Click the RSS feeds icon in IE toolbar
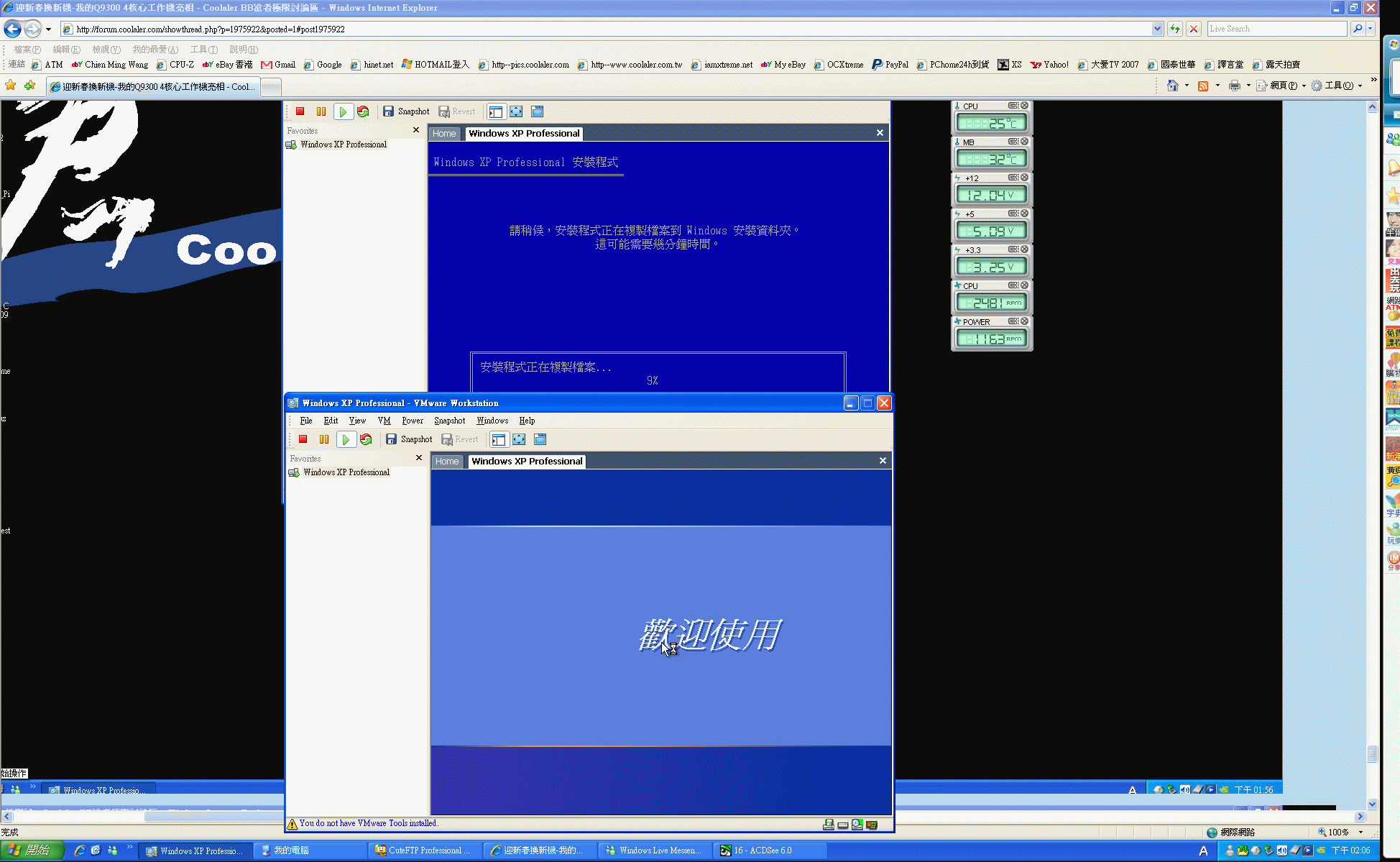Viewport: 1400px width, 862px height. 1203,86
